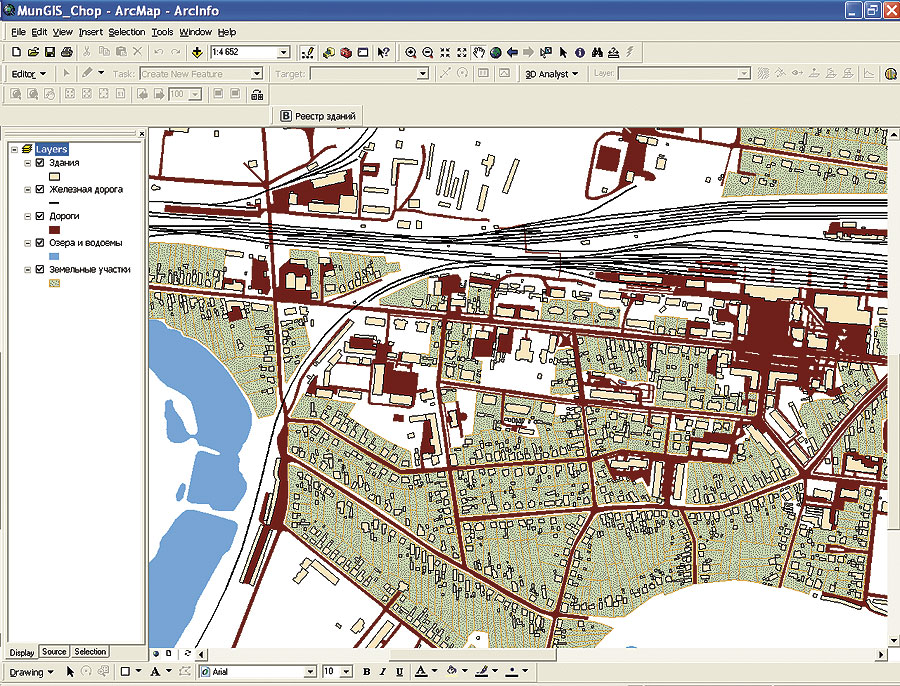
Task: Toggle the Дороги layer visibility
Action: pyautogui.click(x=39, y=216)
